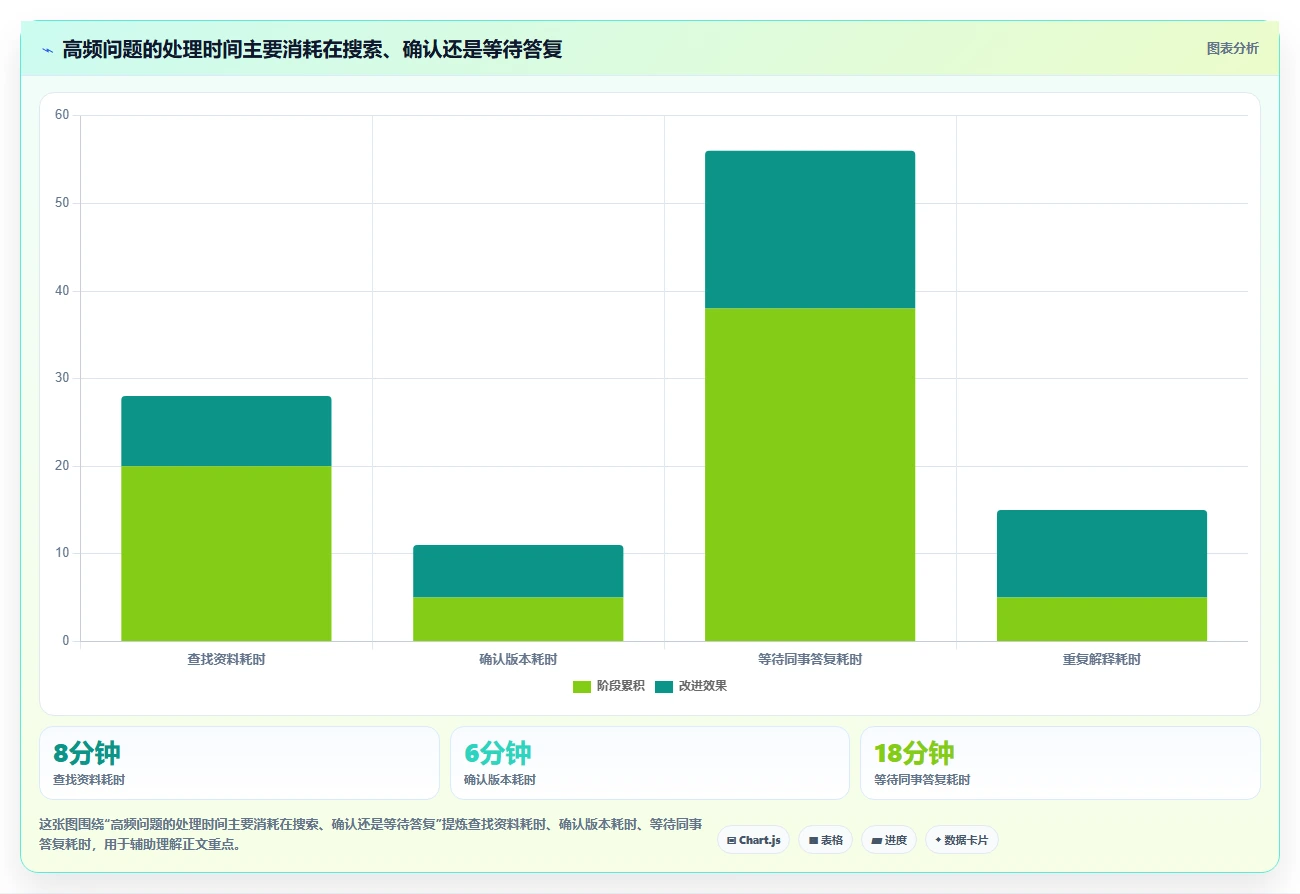
Task: Click the y-axis value 30
Action: [x=62, y=378]
